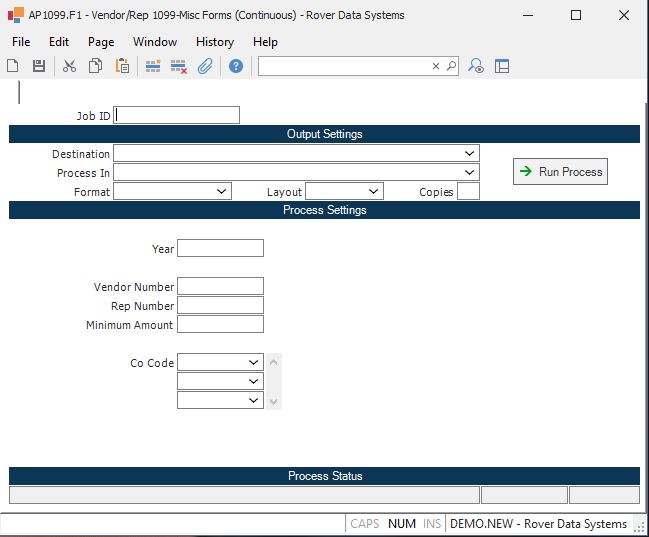Click the New record toolbar icon
This screenshot has height=537, width=649.
[13, 66]
